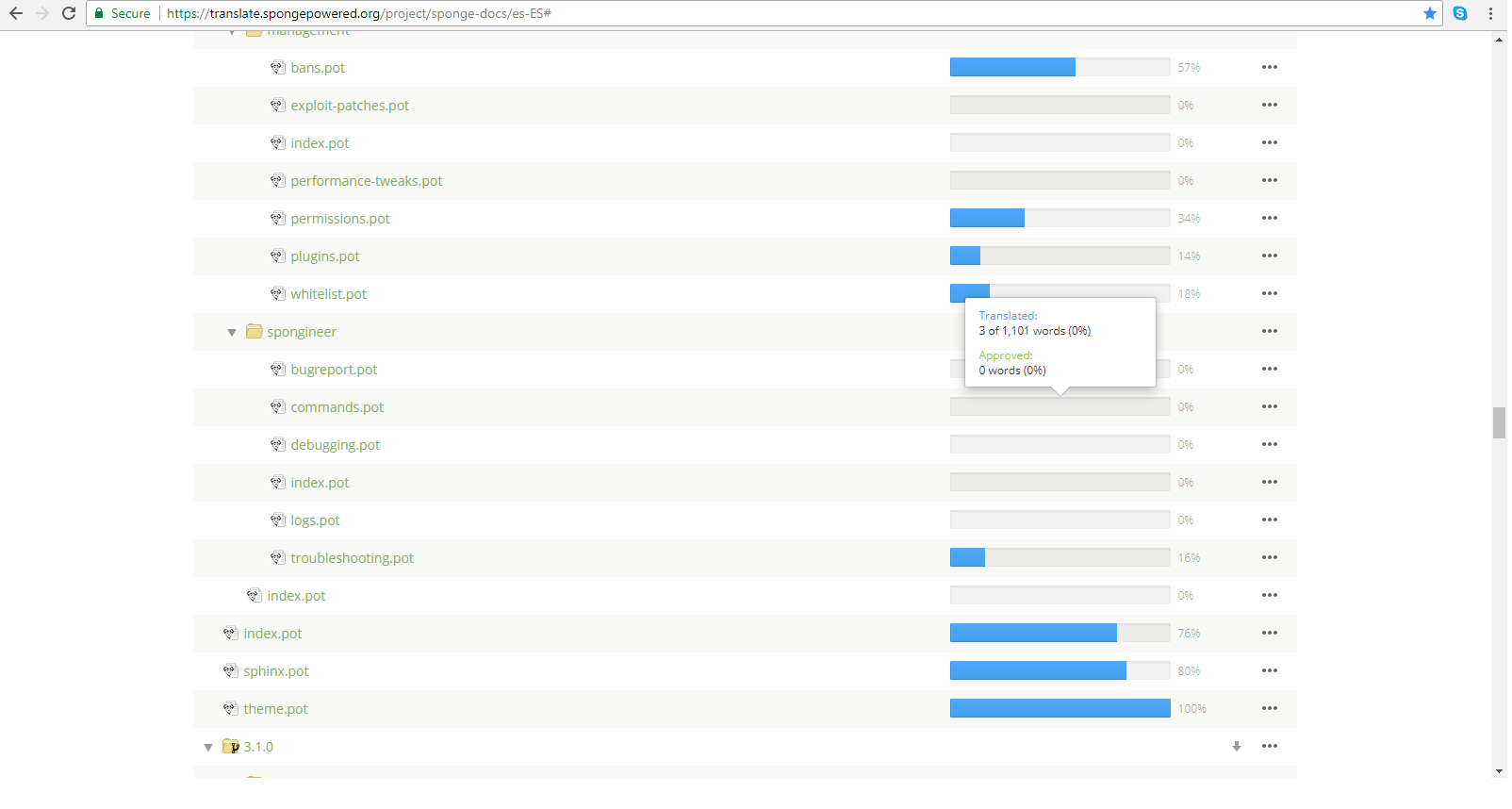Click the scrollbar up arrow

pyautogui.click(x=1499, y=40)
